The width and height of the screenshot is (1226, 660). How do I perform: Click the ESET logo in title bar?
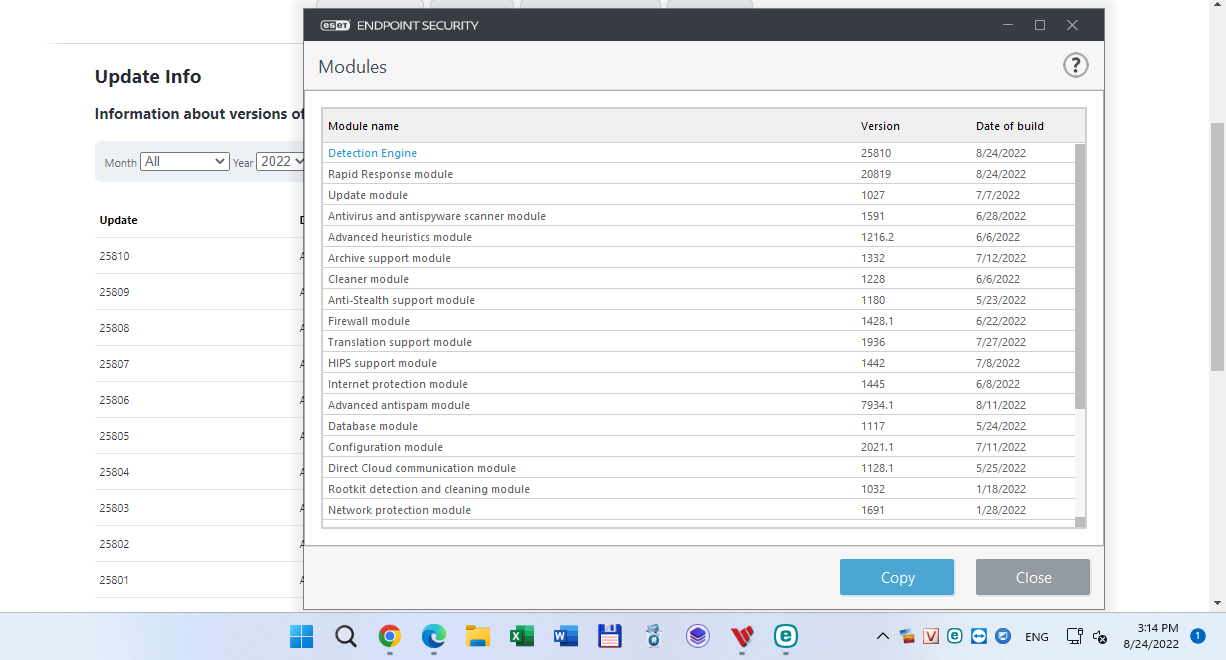(334, 25)
